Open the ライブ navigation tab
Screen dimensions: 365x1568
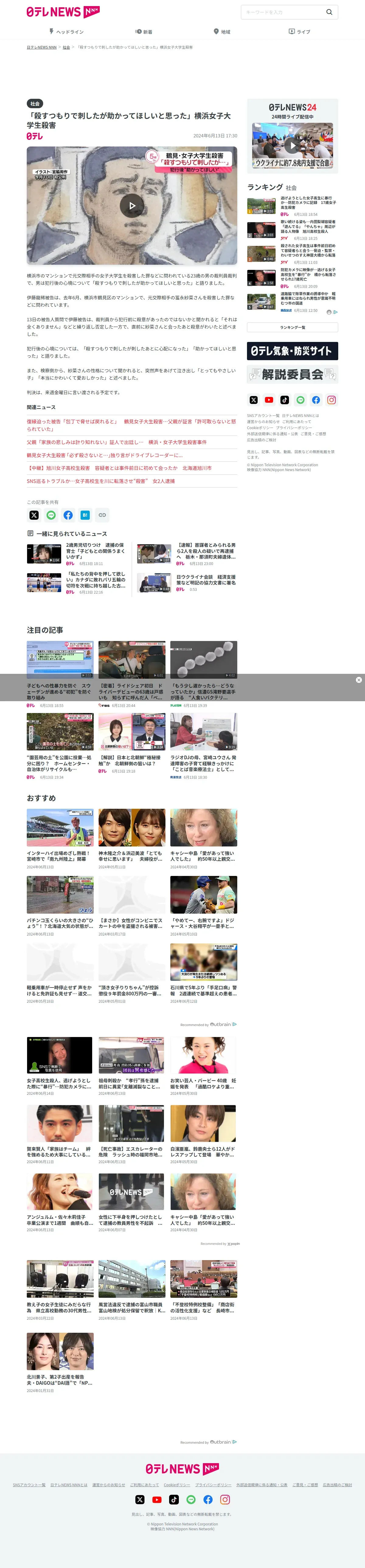pyautogui.click(x=299, y=32)
